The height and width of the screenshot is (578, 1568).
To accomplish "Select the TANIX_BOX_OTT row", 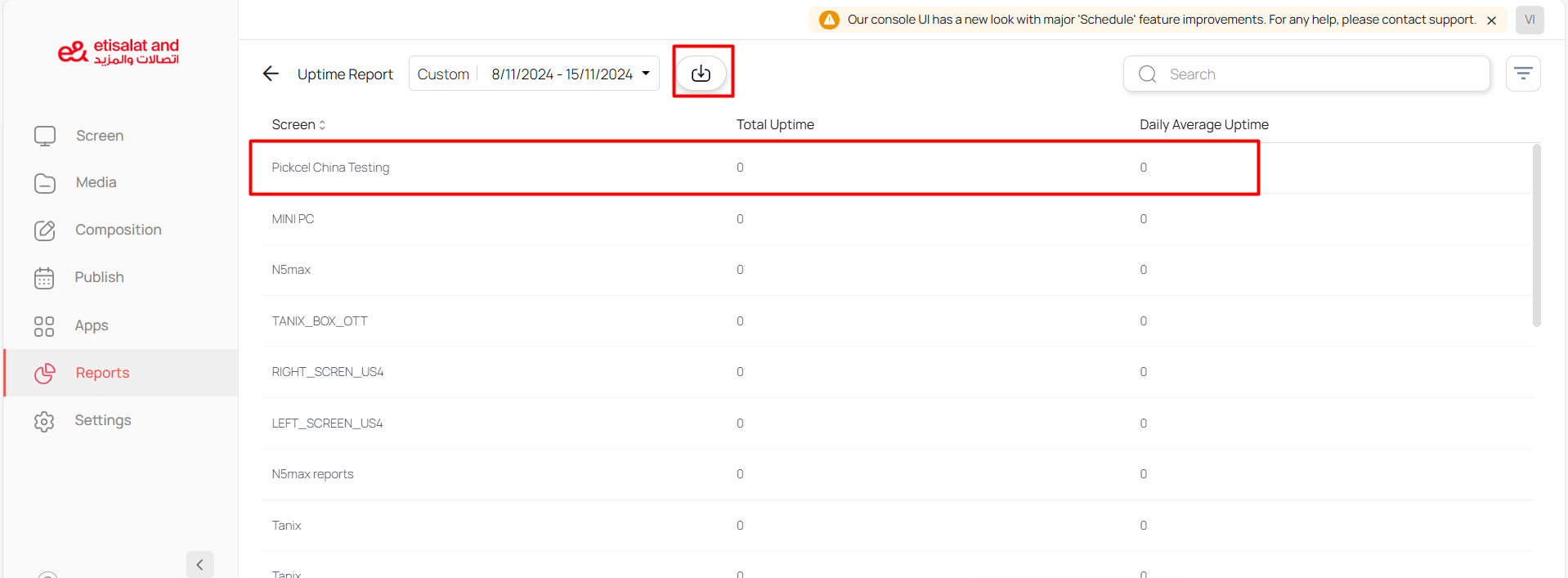I will click(x=320, y=321).
